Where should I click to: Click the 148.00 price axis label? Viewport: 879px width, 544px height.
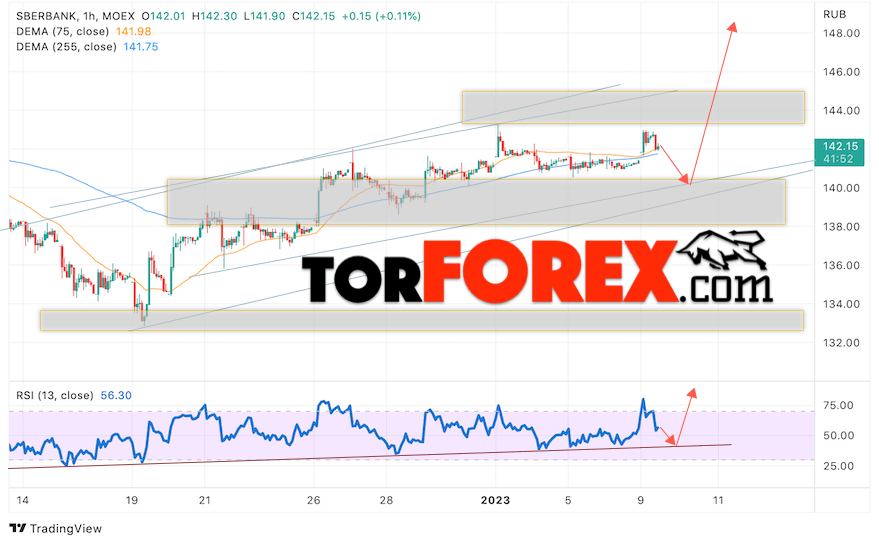pos(841,33)
